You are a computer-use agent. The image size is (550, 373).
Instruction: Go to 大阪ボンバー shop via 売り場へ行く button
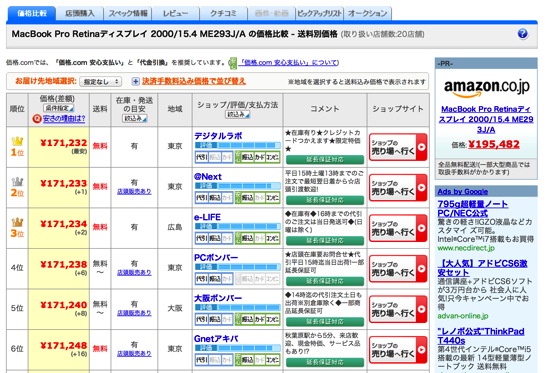398,309
